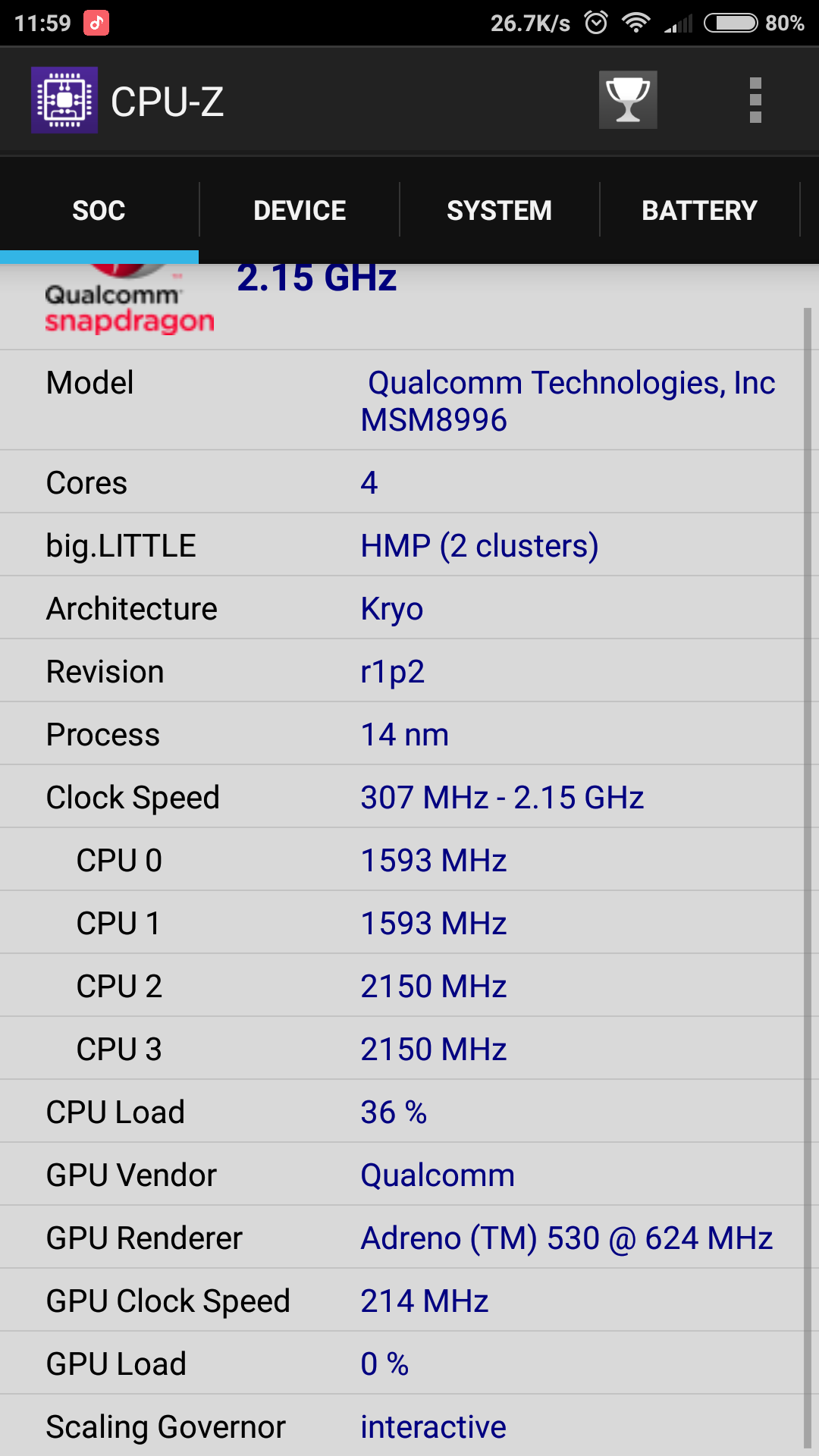Select the SOC tab
The width and height of the screenshot is (819, 1456).
click(x=99, y=210)
